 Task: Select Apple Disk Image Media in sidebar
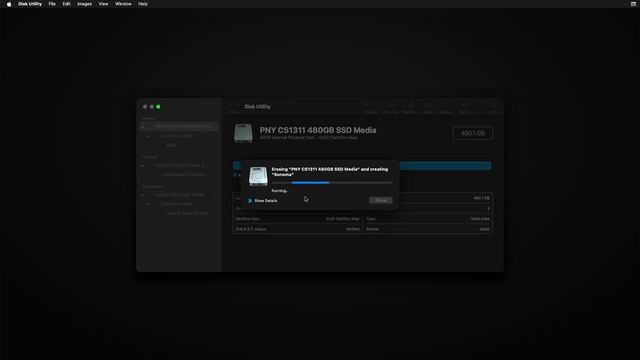pyautogui.click(x=180, y=195)
